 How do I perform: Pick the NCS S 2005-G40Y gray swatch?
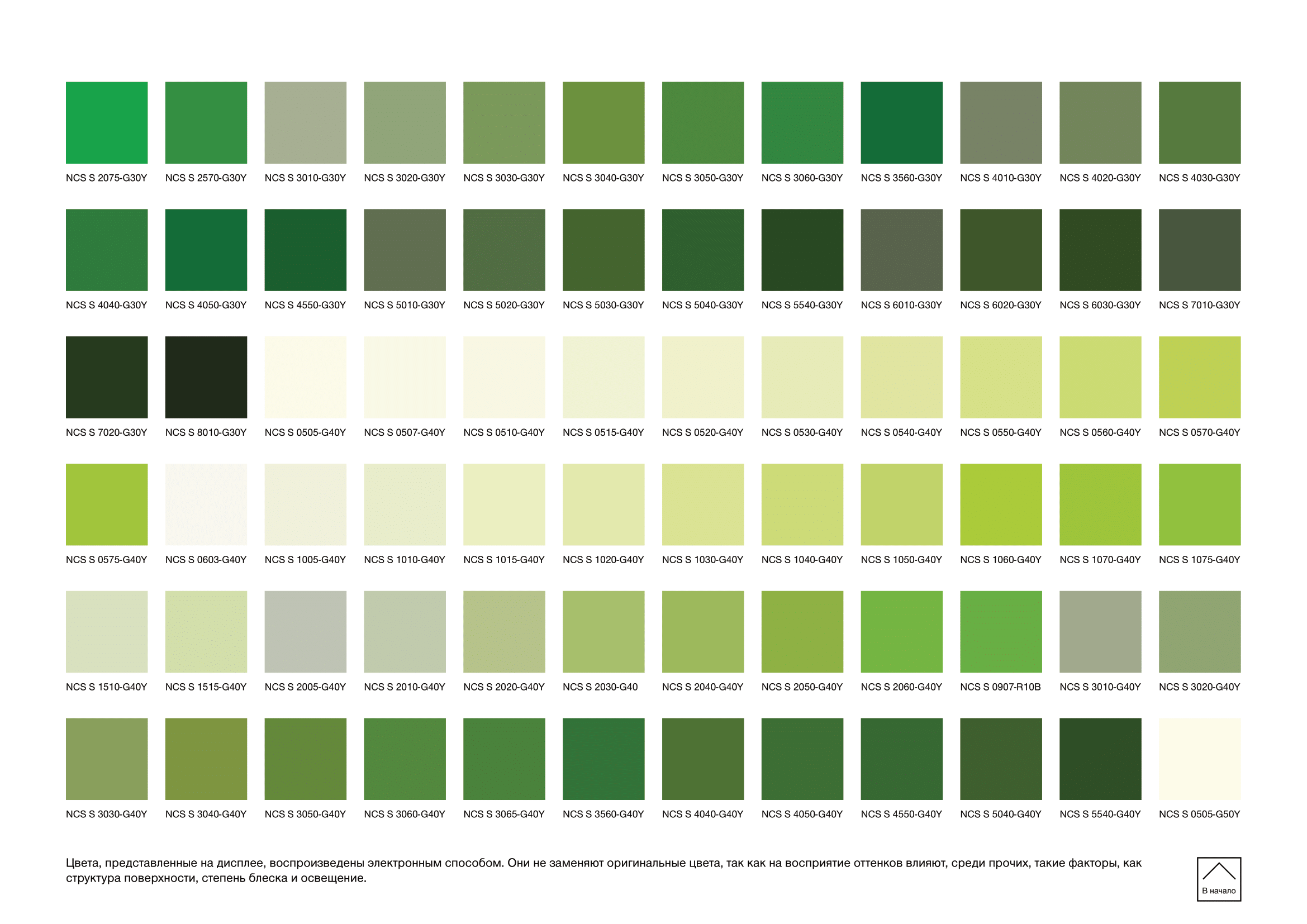[x=305, y=632]
